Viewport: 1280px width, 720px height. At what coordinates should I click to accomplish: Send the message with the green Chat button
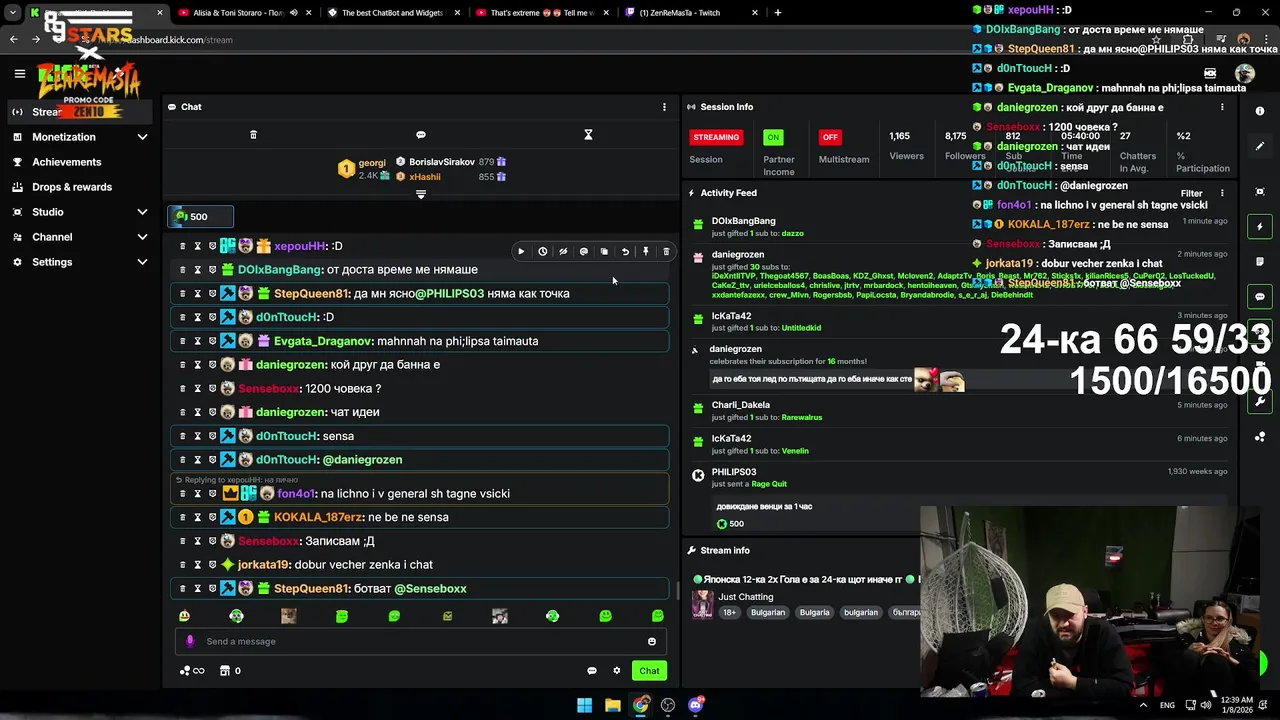650,671
